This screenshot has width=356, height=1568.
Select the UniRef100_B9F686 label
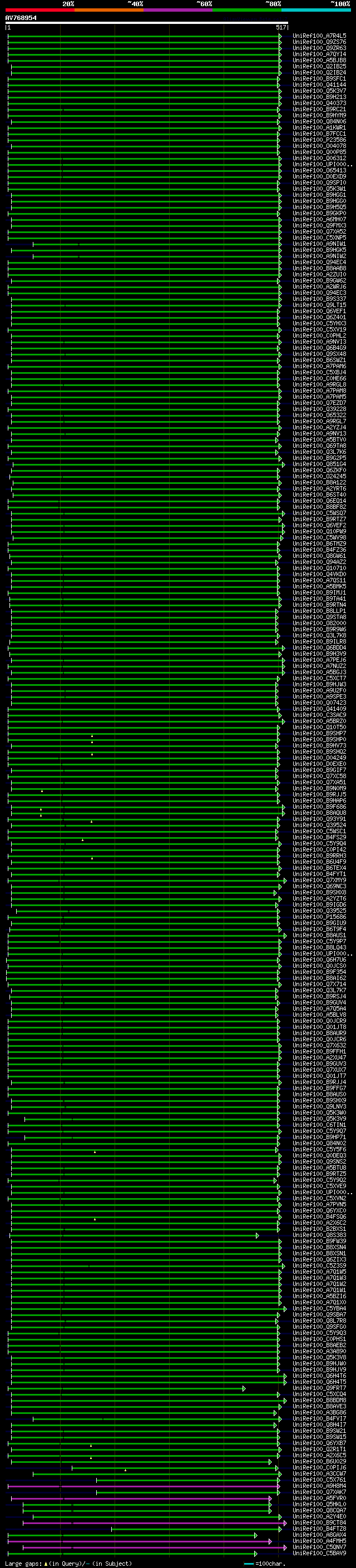coord(319,807)
